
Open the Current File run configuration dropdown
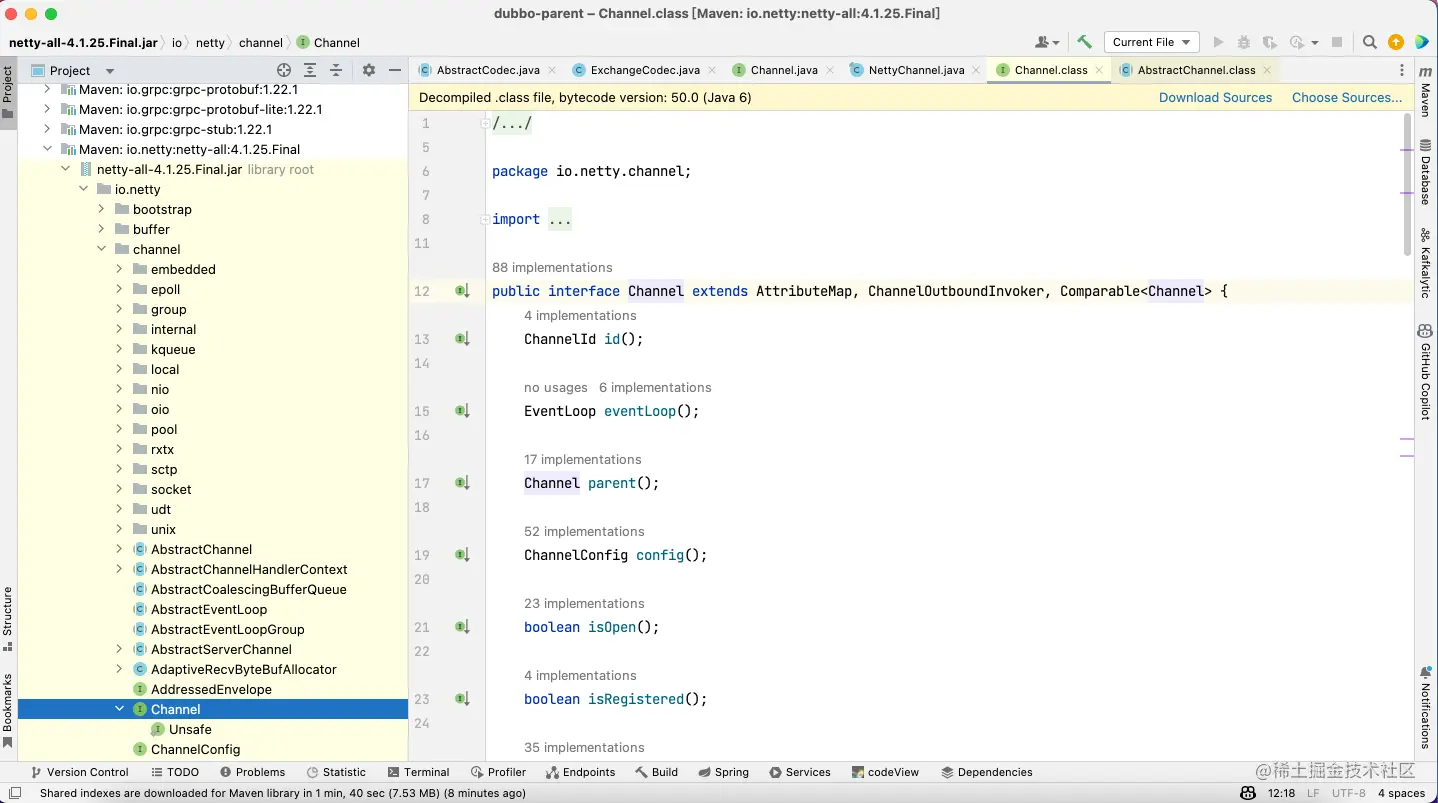(x=1151, y=42)
